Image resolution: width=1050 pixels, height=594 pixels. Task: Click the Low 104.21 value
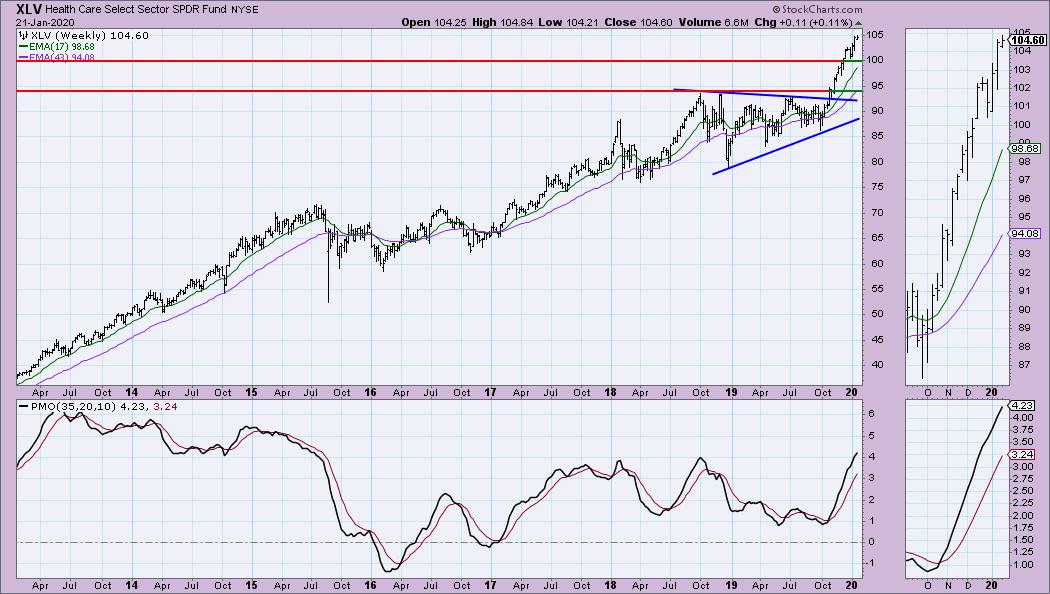(x=568, y=22)
